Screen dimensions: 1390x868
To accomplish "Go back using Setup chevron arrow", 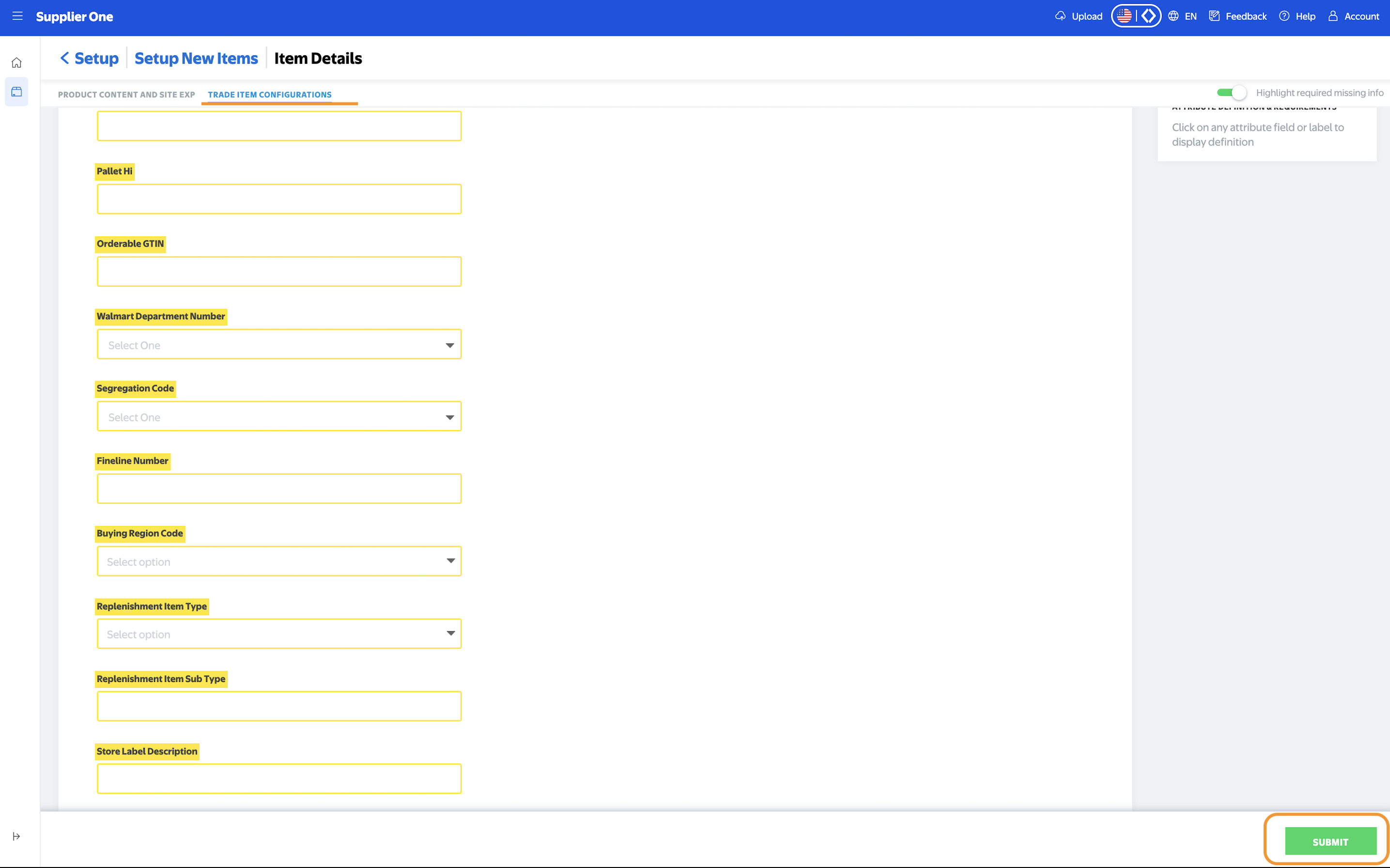I will pos(64,58).
